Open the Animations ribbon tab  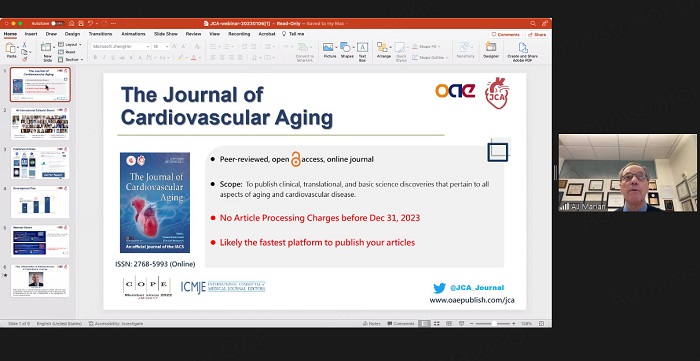[x=133, y=34]
